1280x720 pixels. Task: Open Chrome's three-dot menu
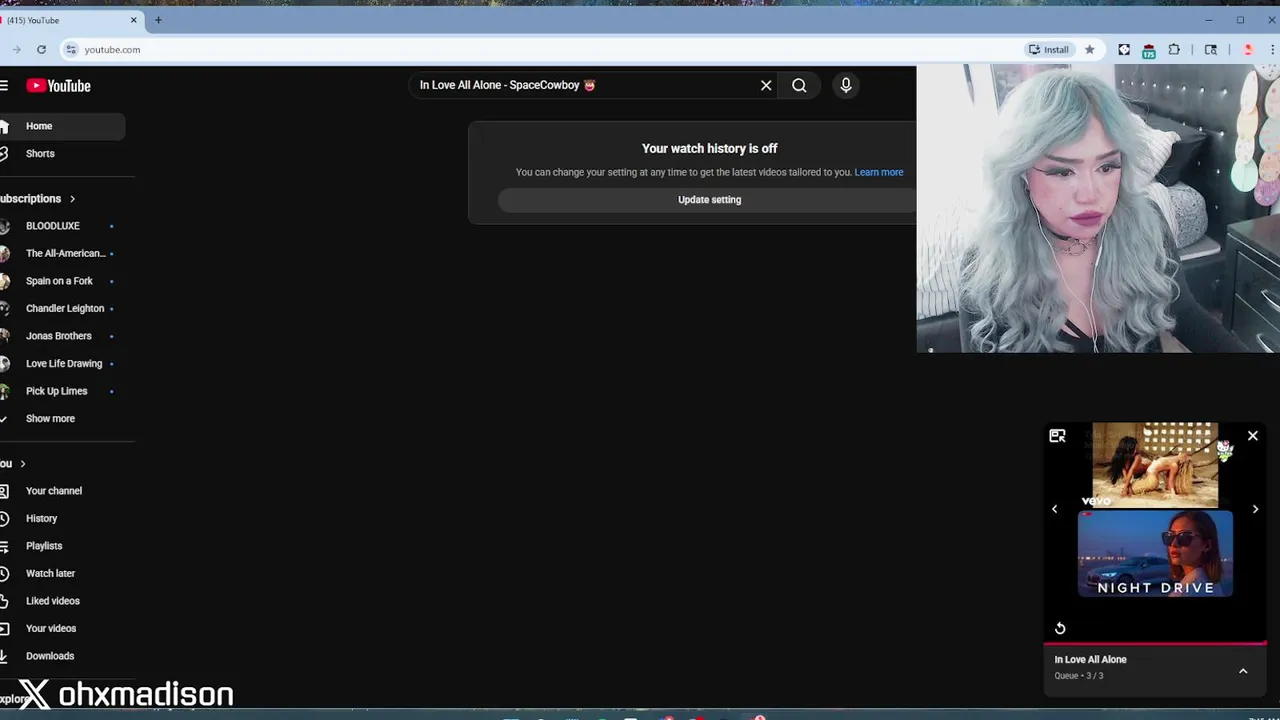tap(1272, 49)
